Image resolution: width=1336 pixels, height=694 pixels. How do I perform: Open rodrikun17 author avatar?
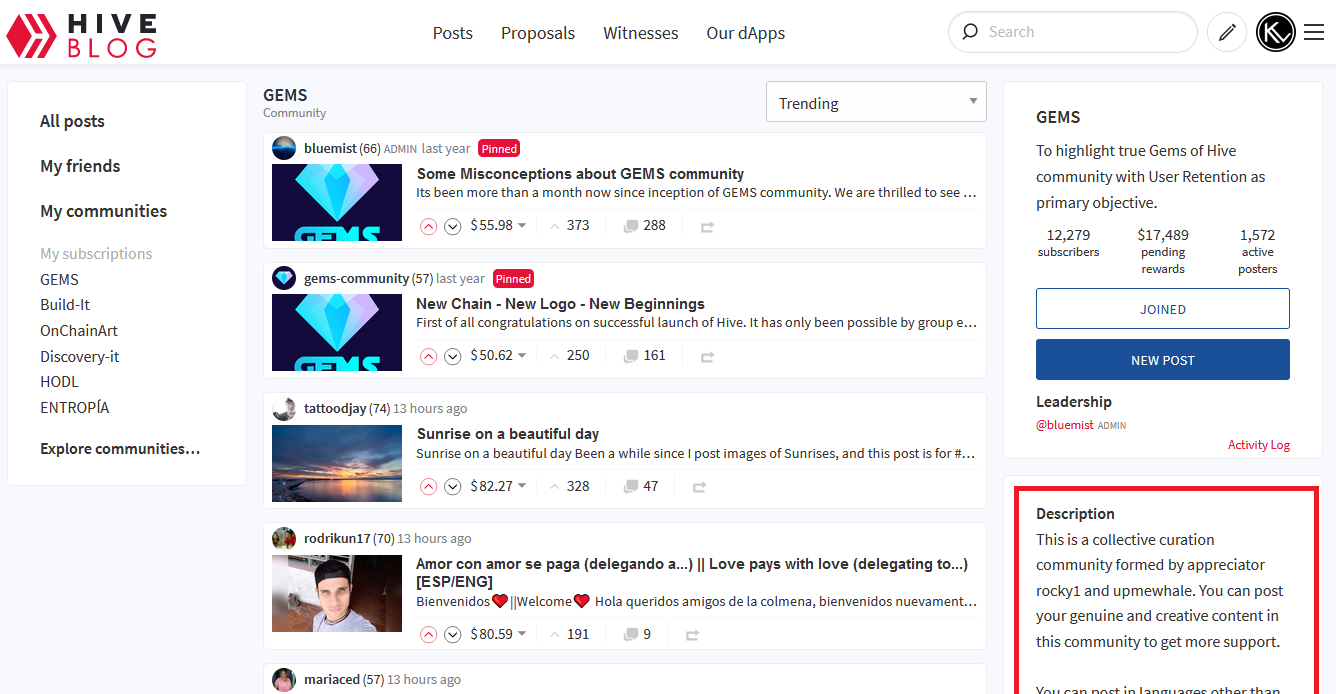click(284, 538)
